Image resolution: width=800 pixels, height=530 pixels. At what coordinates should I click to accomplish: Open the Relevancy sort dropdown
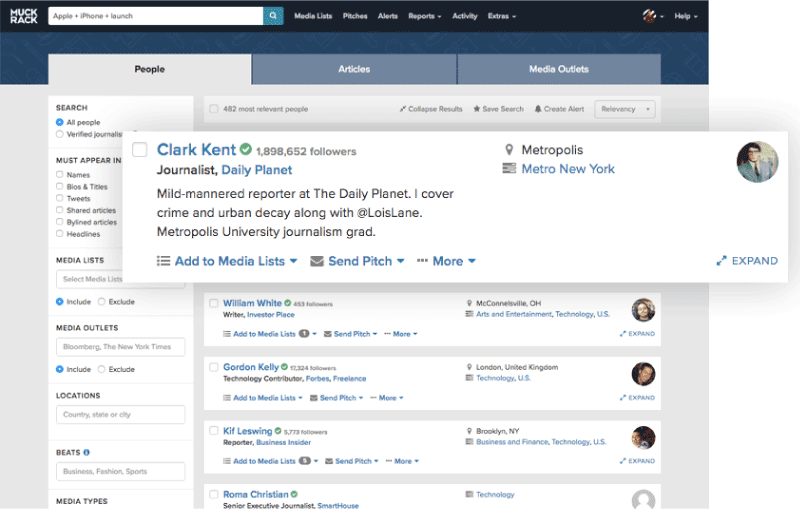[624, 109]
